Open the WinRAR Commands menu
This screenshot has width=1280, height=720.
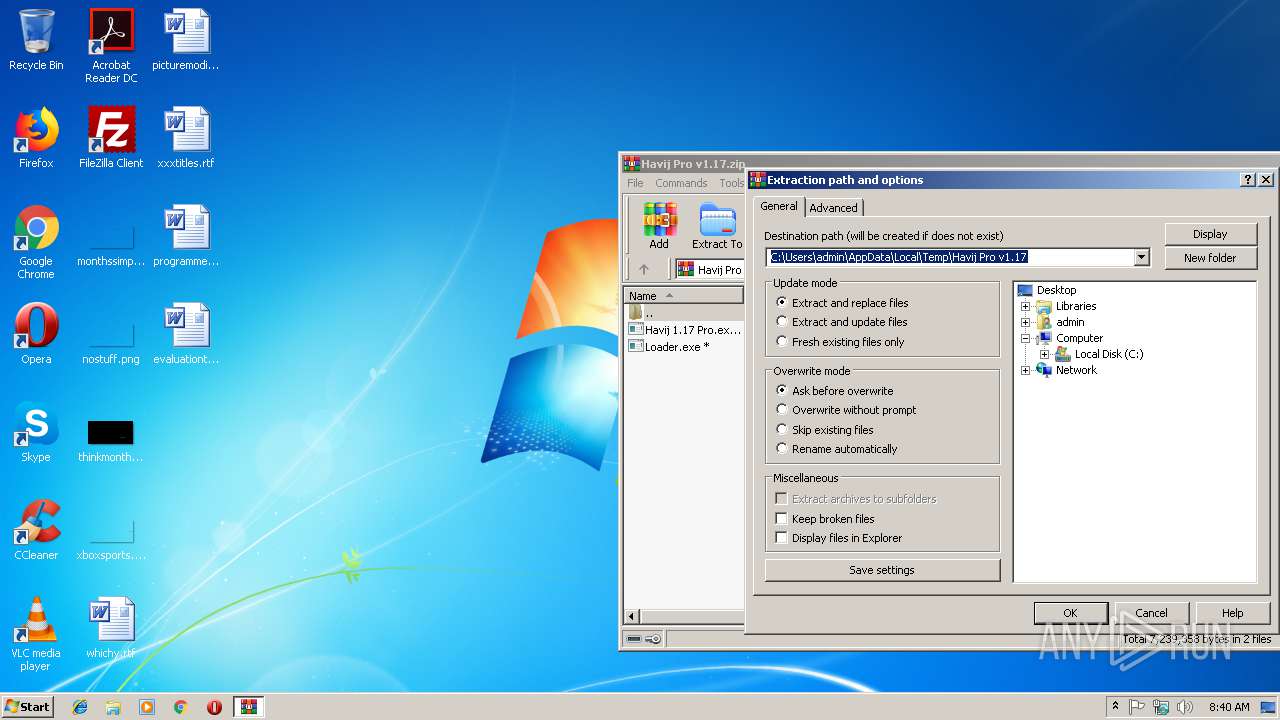pos(681,183)
